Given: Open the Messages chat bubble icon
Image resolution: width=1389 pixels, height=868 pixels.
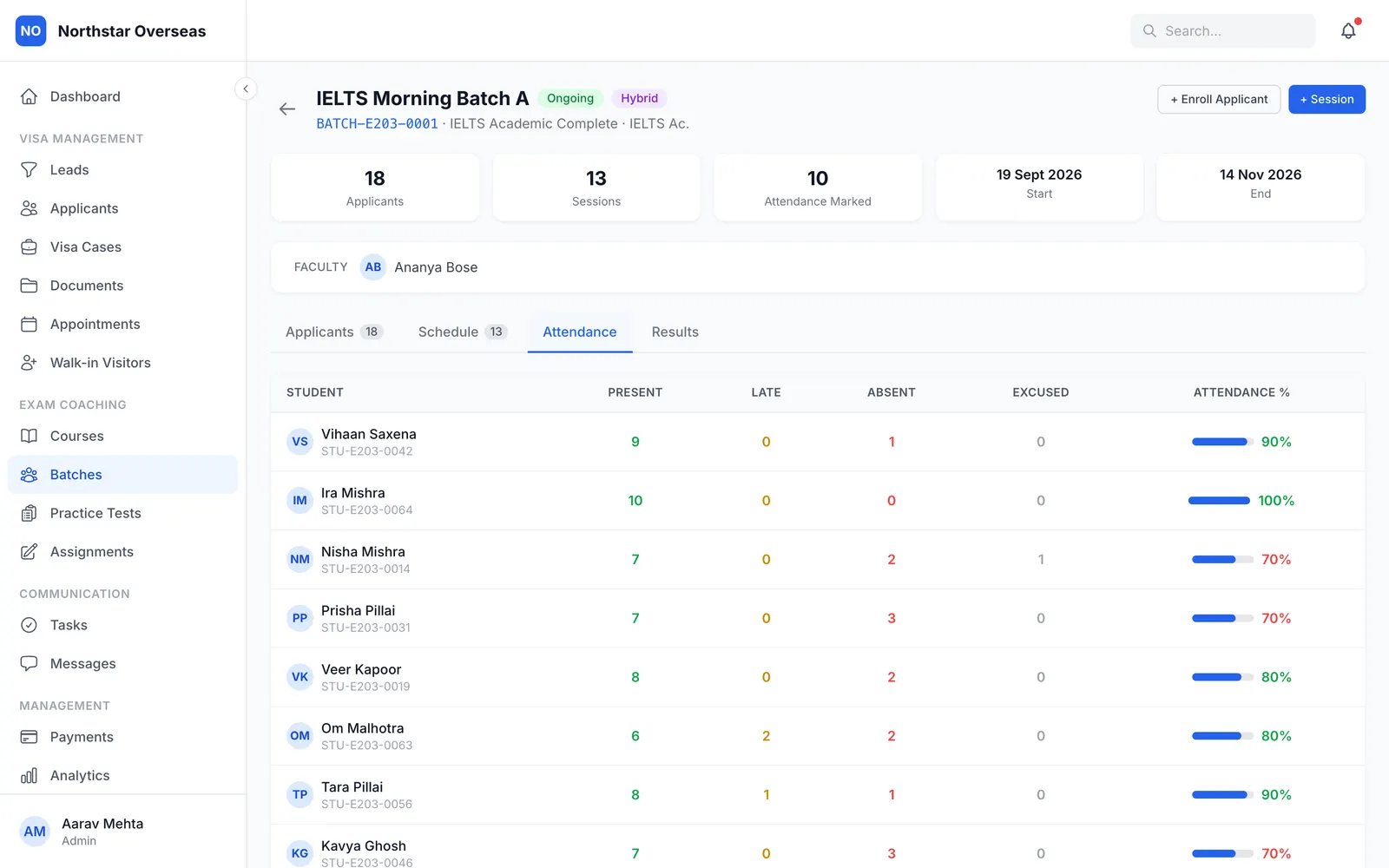Looking at the screenshot, I should (x=29, y=664).
